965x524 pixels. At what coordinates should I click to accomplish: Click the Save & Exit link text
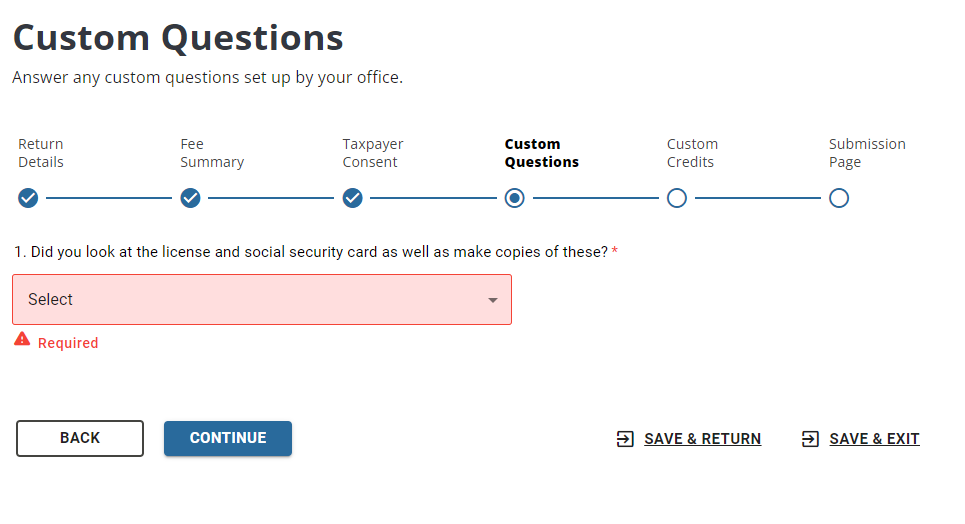874,439
